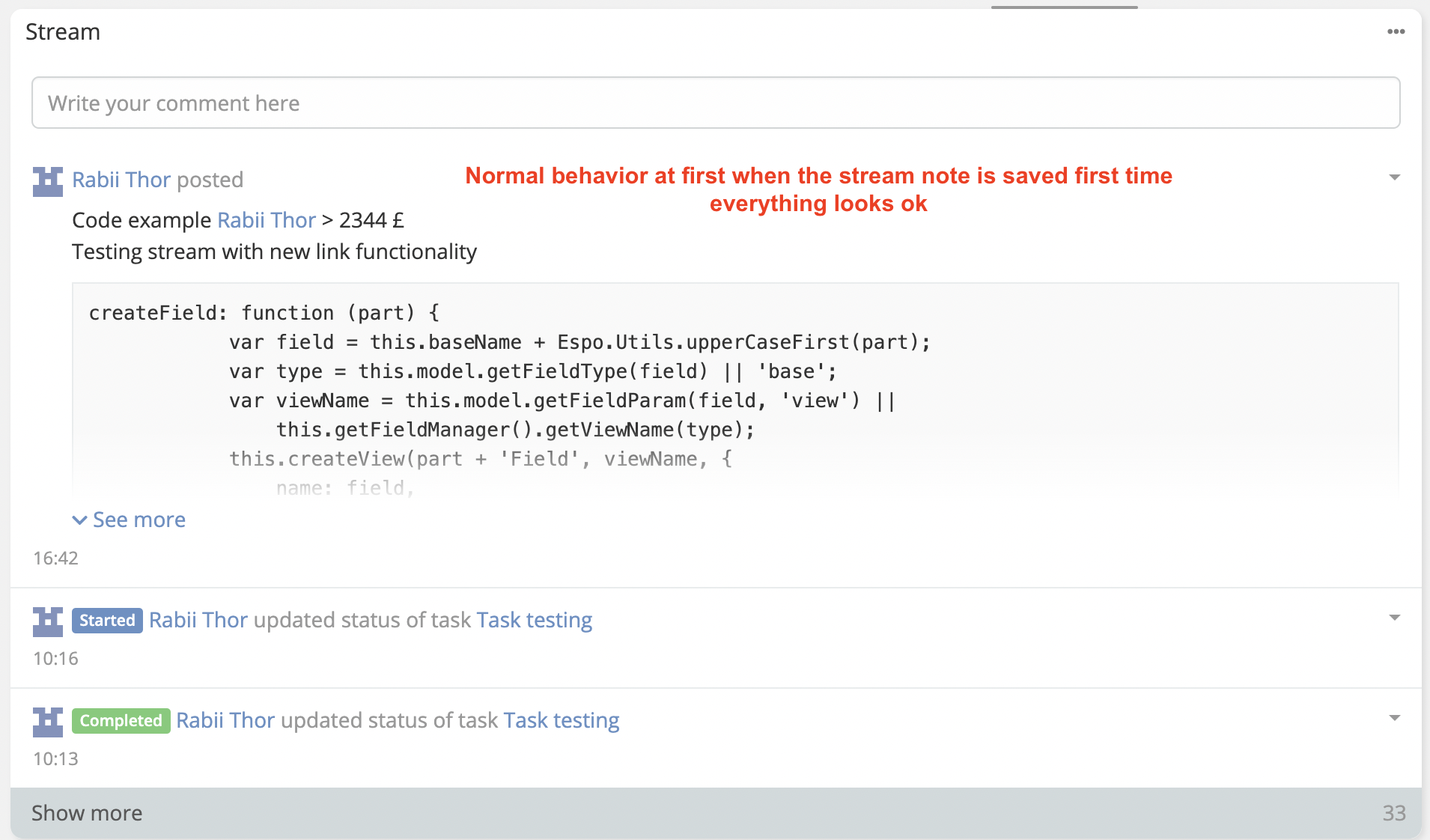1430x840 pixels.
Task: Select the Completed status badge
Action: tap(120, 720)
